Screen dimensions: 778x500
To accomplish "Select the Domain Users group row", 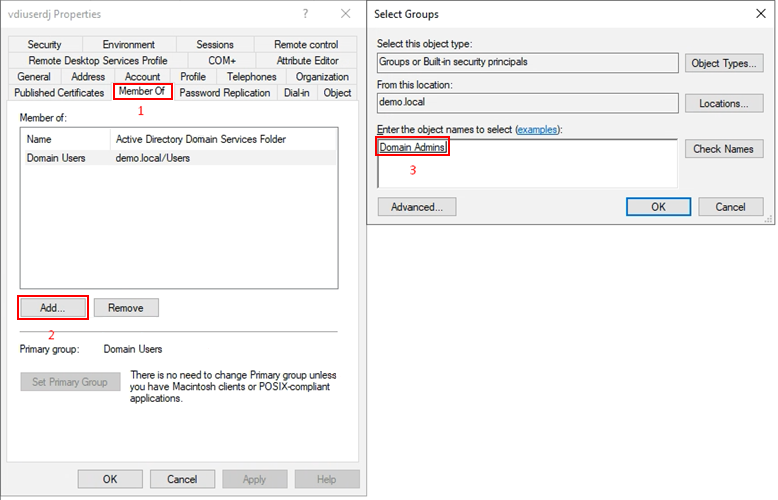I will coord(57,158).
